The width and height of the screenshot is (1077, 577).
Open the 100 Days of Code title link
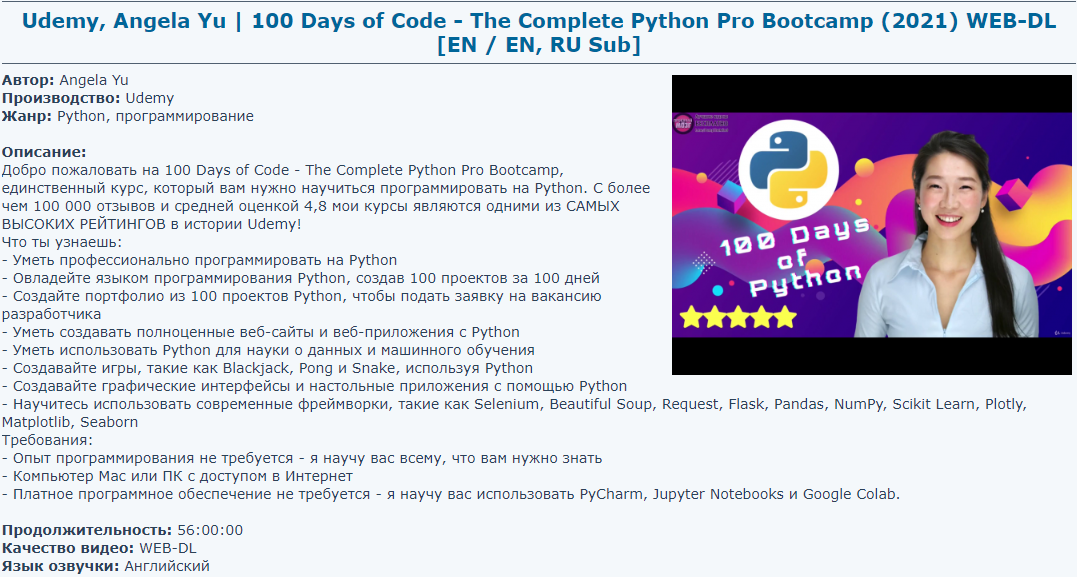click(x=538, y=32)
